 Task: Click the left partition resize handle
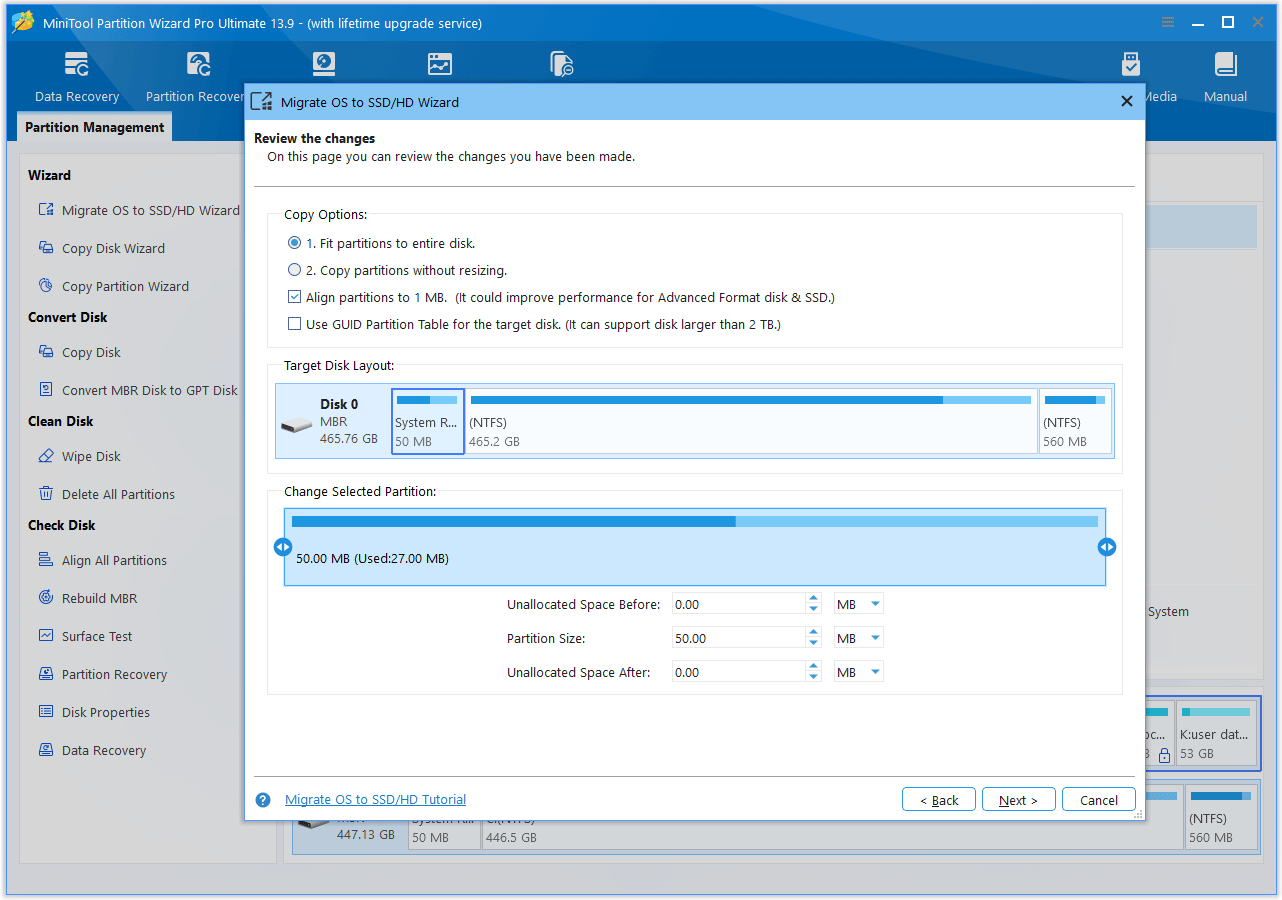pos(283,547)
